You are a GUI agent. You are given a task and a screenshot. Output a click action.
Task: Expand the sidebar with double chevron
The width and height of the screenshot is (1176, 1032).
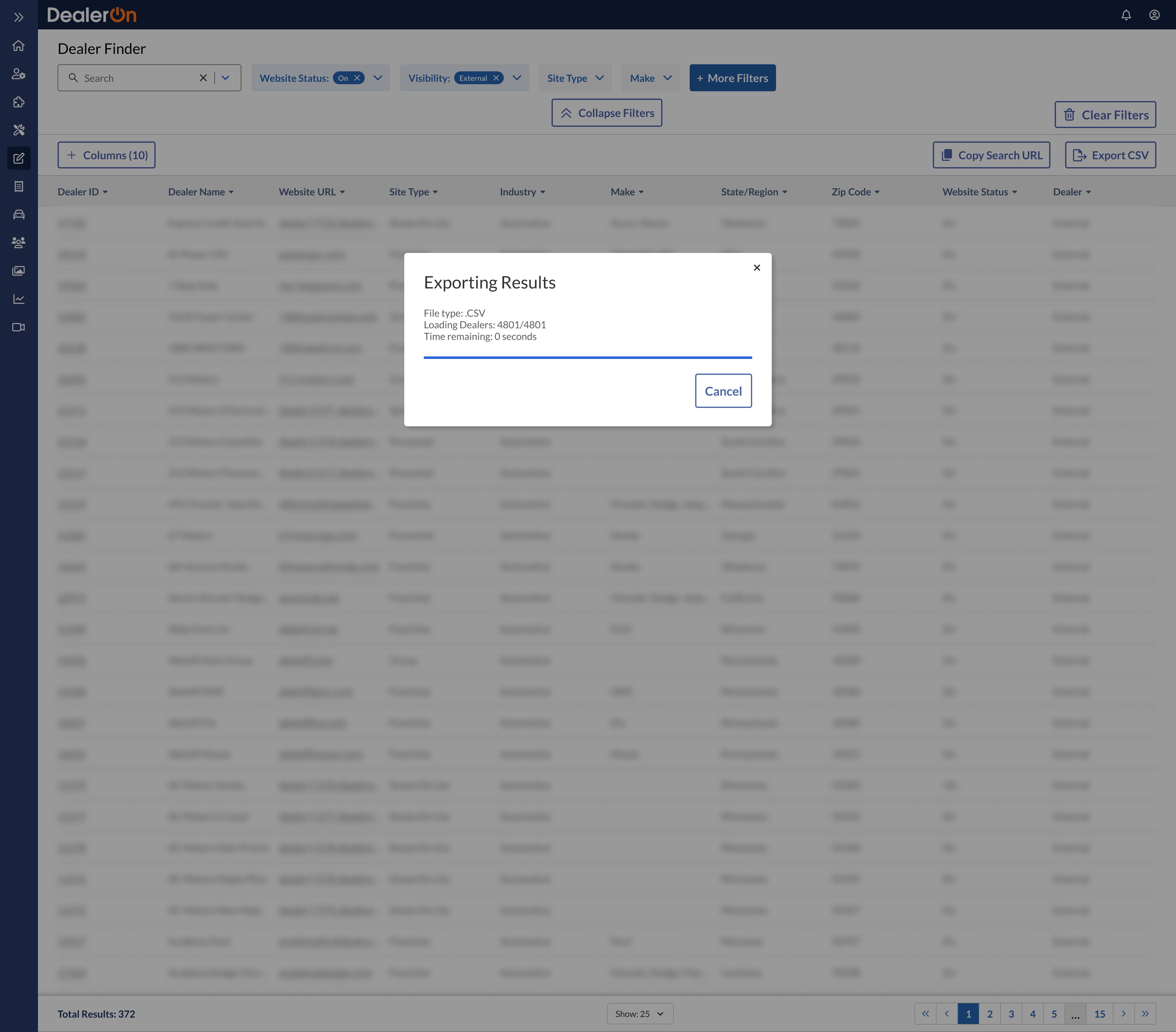coord(18,17)
